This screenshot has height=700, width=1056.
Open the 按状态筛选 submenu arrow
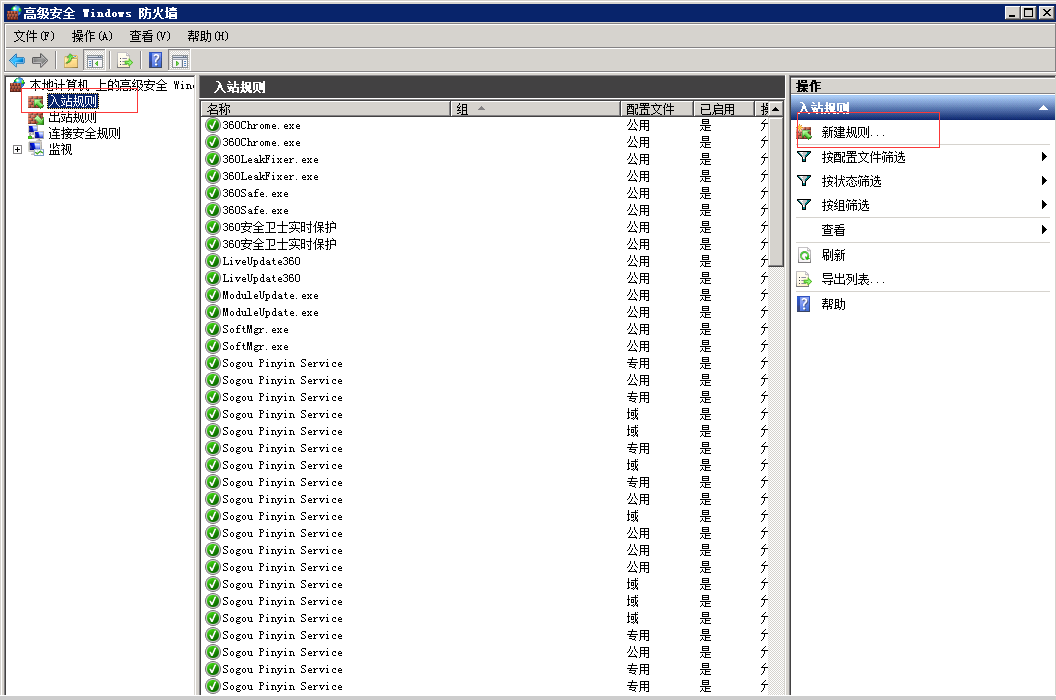[x=1044, y=181]
